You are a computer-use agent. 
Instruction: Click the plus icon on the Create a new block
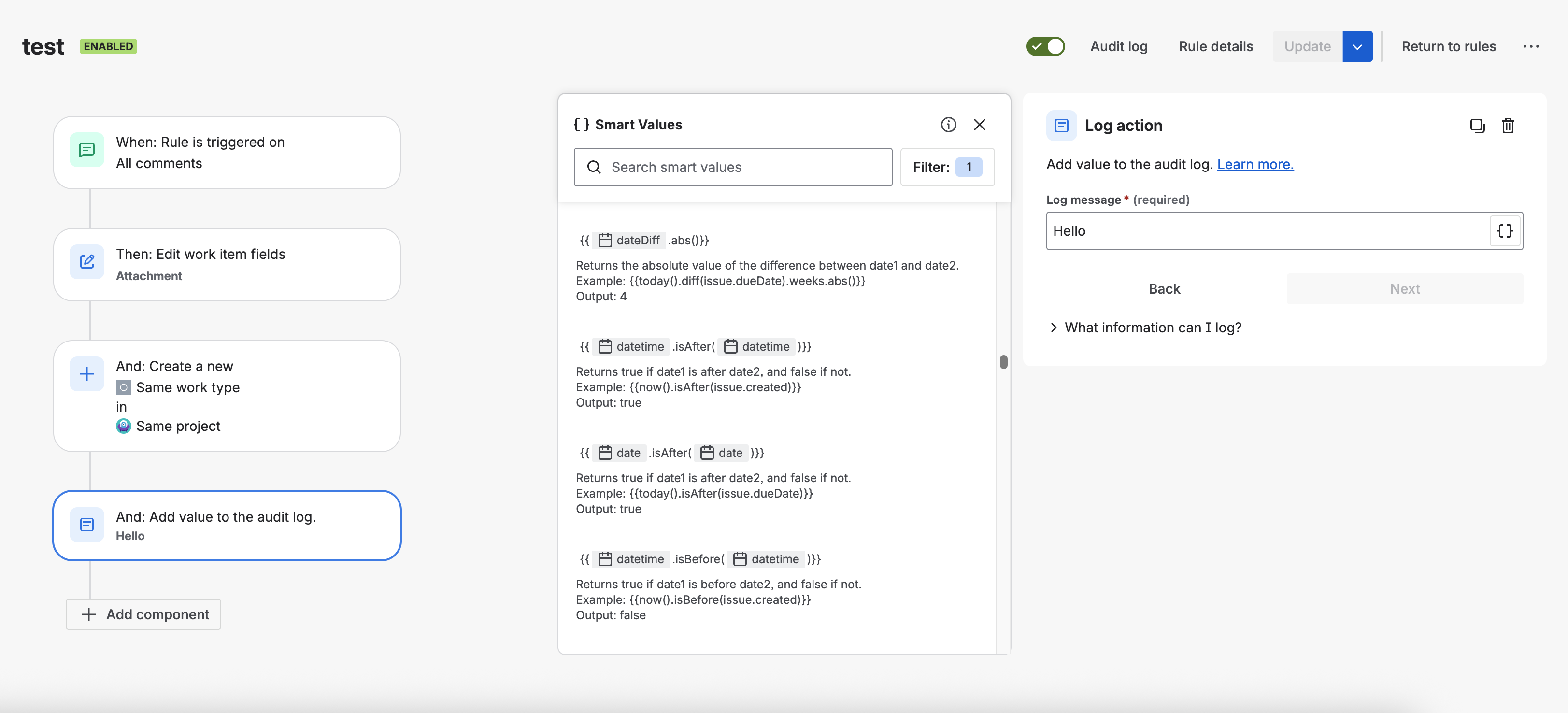pyautogui.click(x=87, y=374)
